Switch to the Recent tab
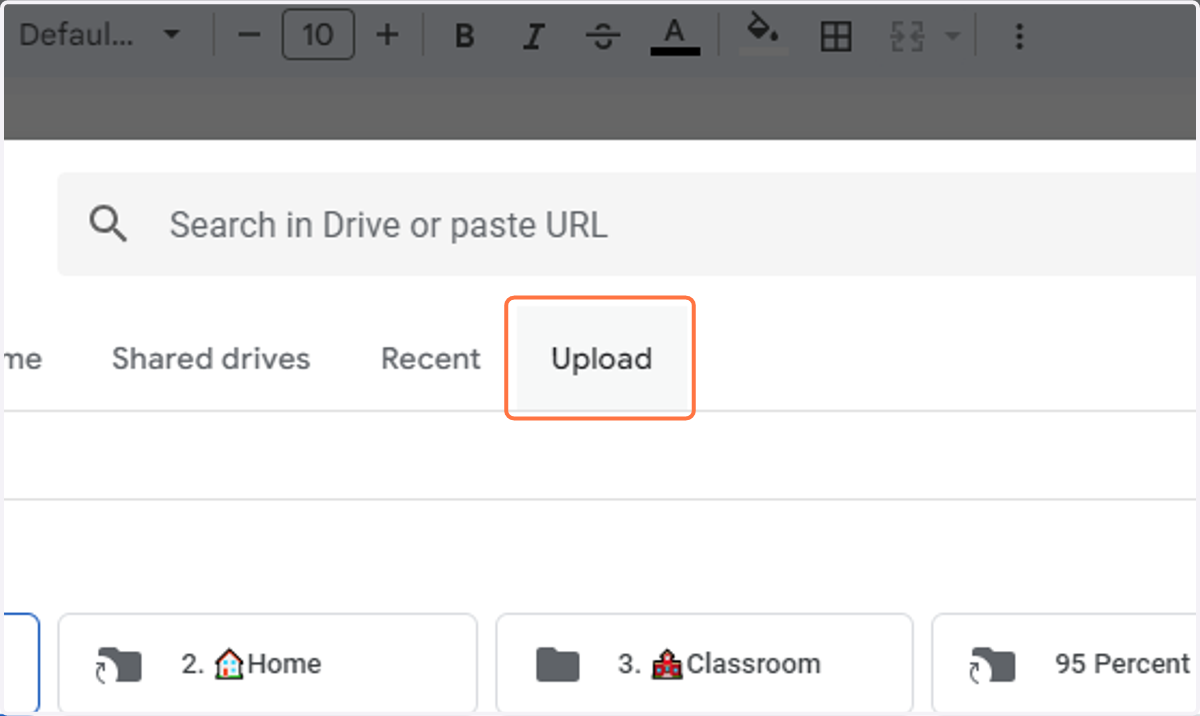The width and height of the screenshot is (1200, 716). 431,358
